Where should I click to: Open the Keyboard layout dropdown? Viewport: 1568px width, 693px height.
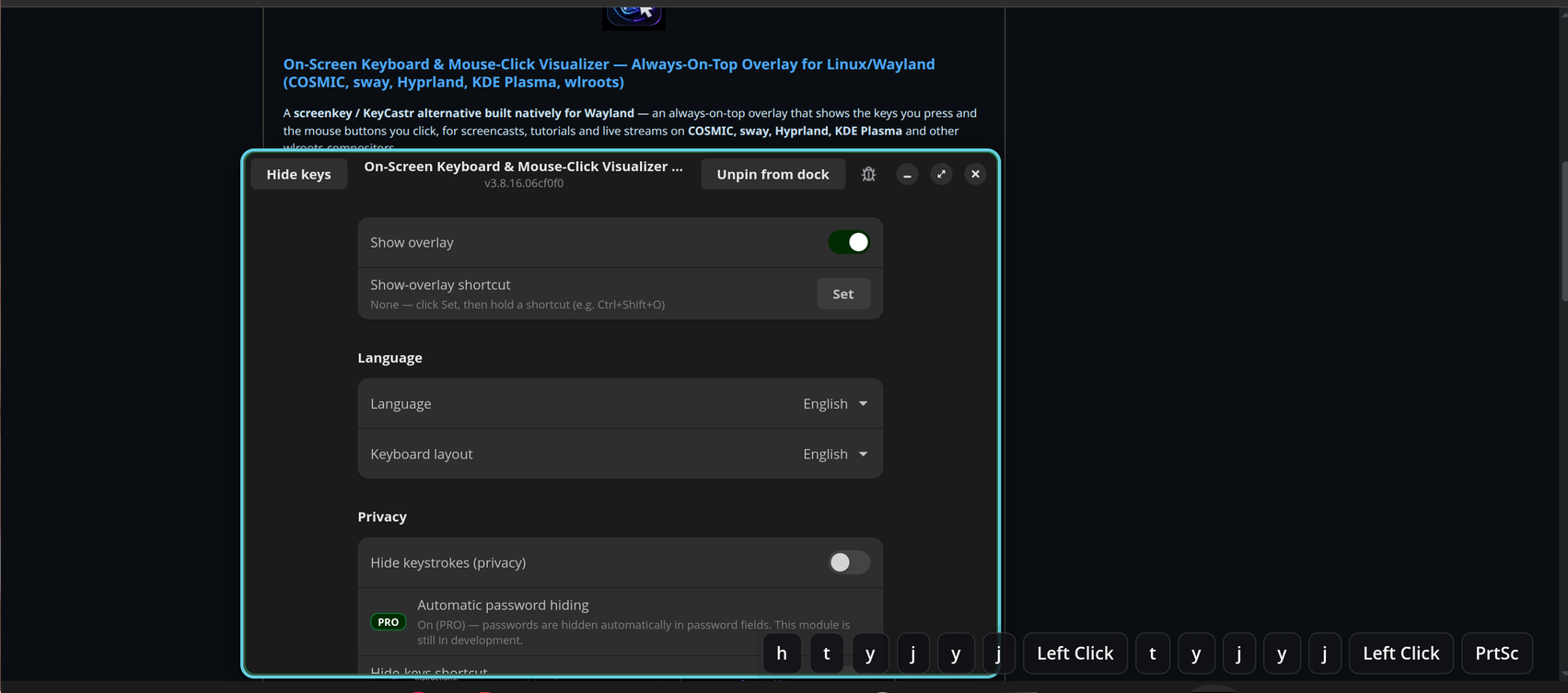[x=835, y=454]
